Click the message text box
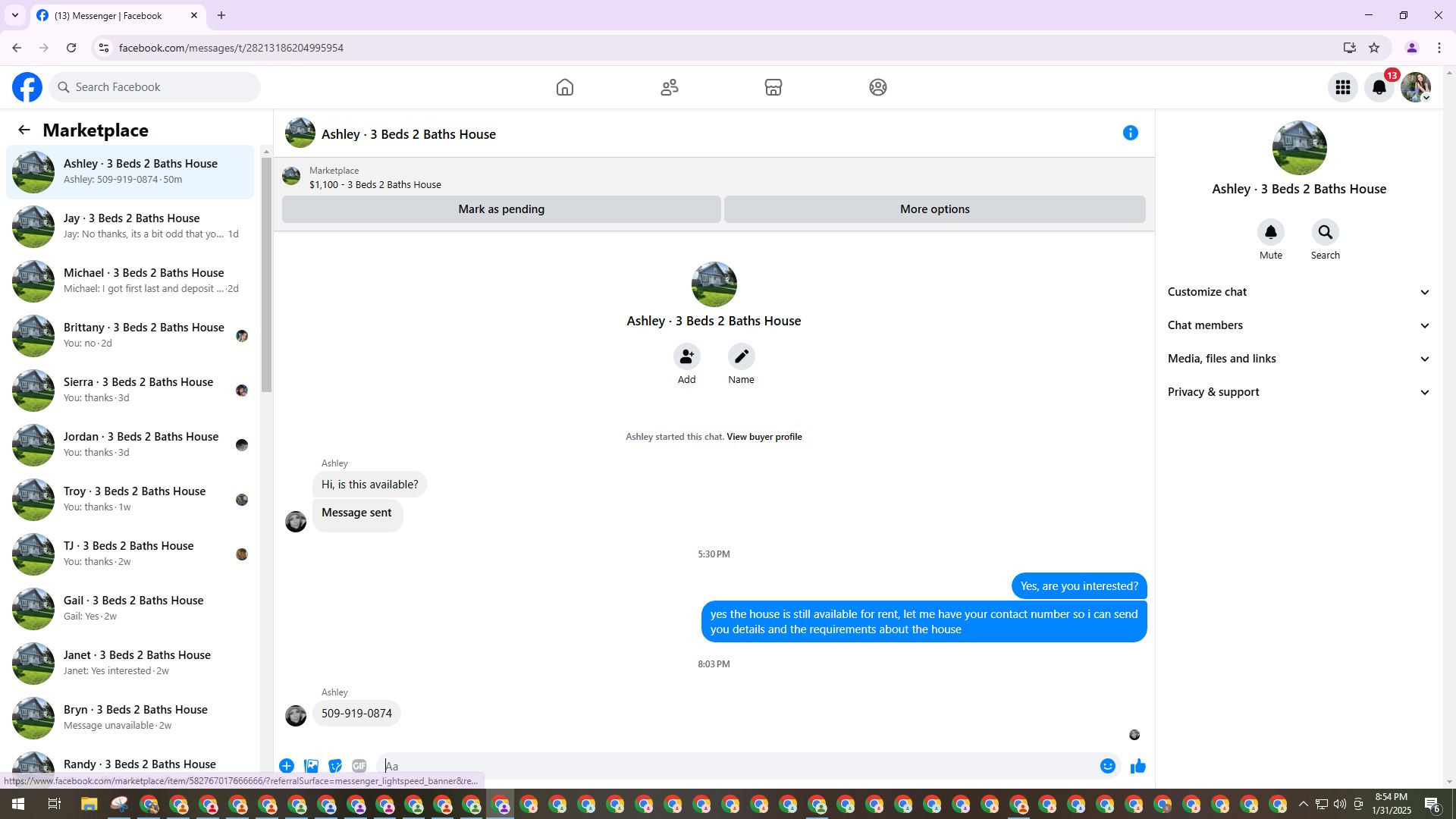This screenshot has height=819, width=1456. pos(736,766)
